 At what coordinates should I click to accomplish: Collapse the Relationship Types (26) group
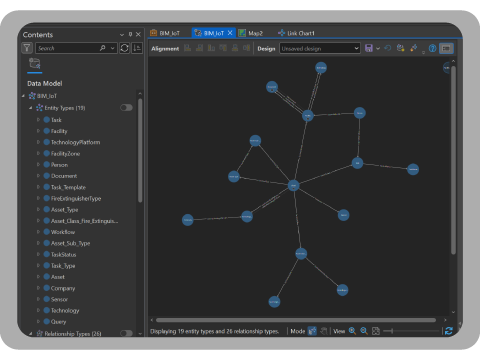31,333
